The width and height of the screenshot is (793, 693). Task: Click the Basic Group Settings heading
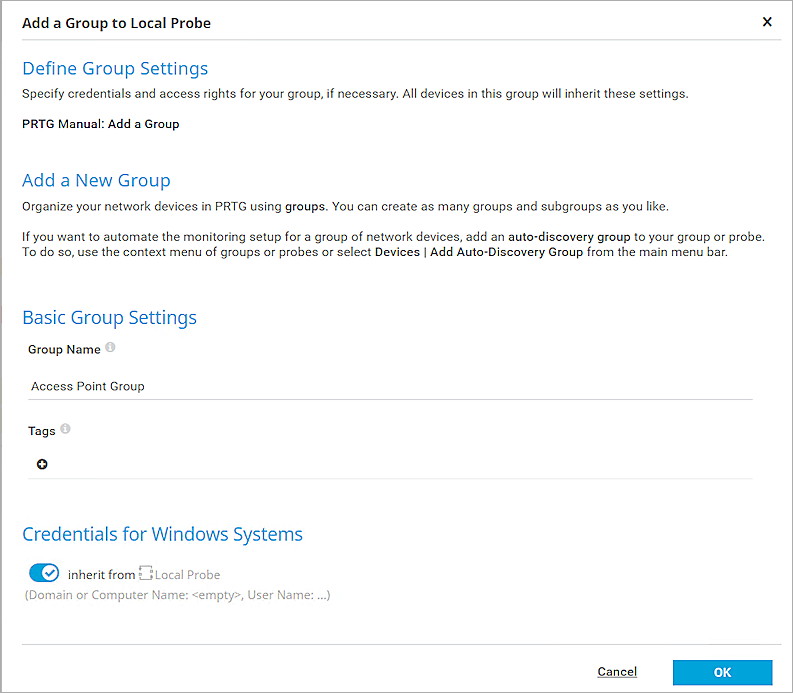109,318
